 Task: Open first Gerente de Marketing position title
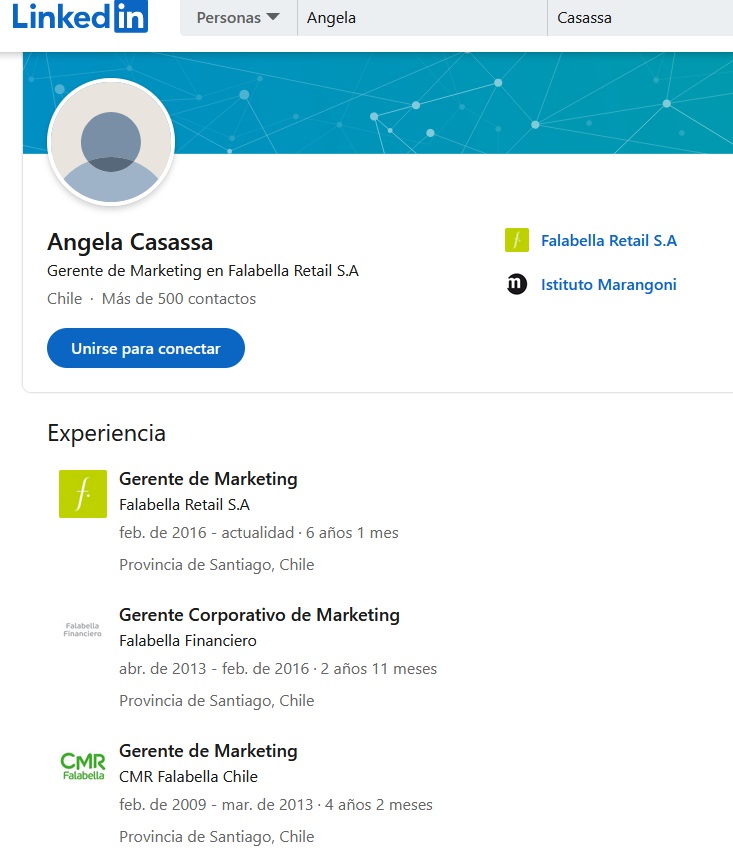pos(208,479)
